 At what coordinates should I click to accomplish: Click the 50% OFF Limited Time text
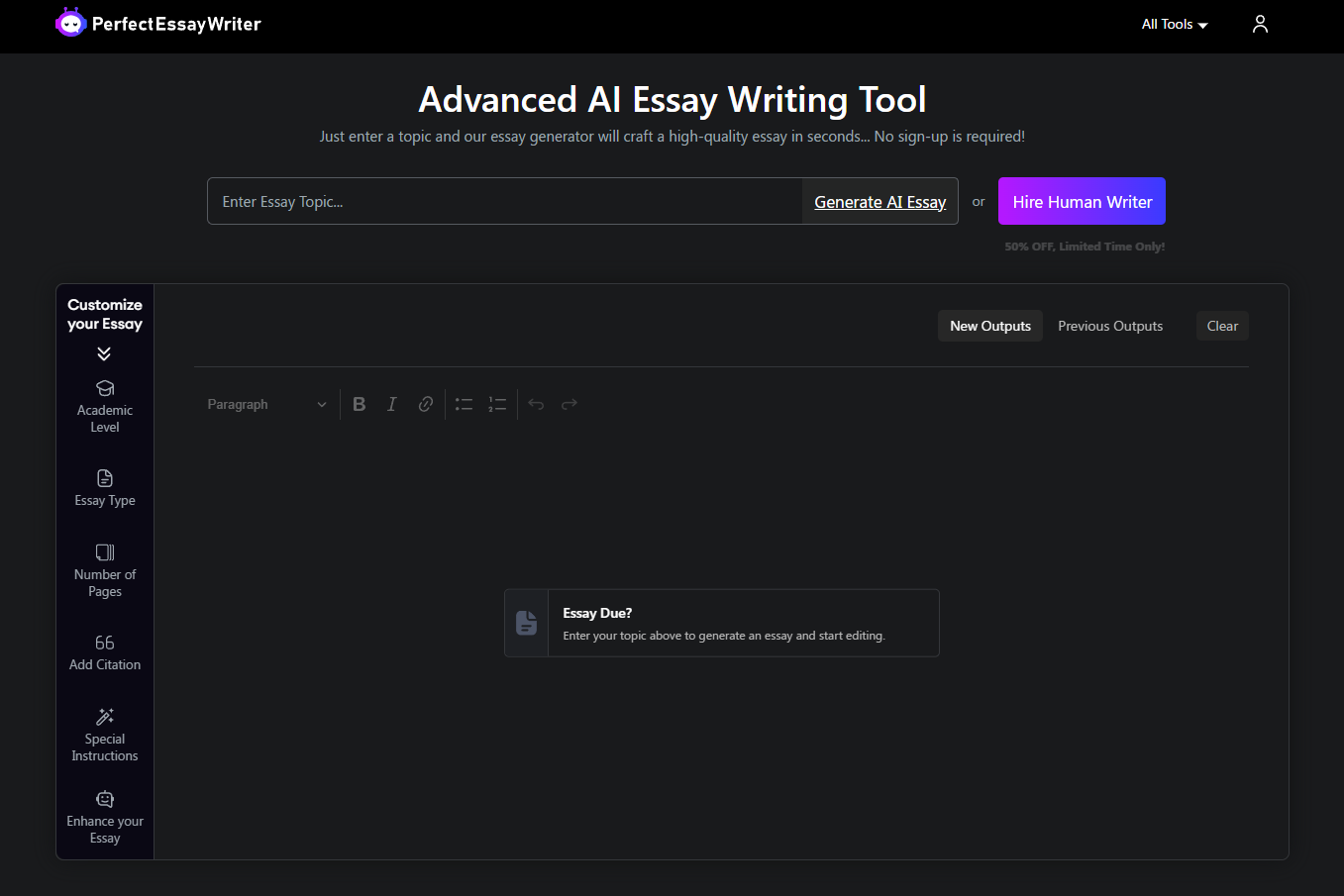coord(1085,247)
